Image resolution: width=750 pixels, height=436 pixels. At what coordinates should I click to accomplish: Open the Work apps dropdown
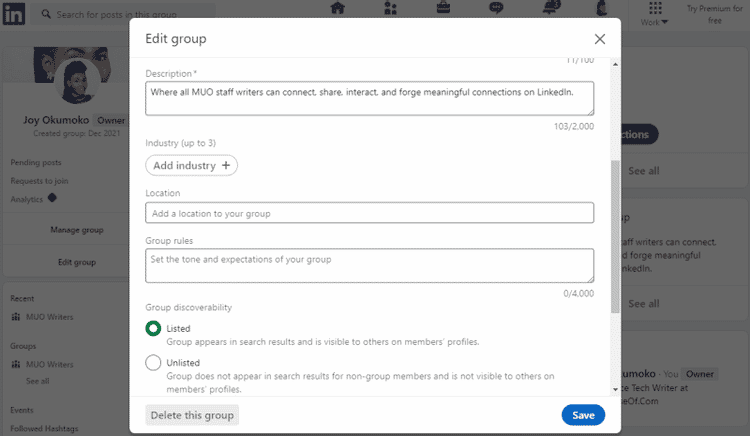tap(655, 15)
